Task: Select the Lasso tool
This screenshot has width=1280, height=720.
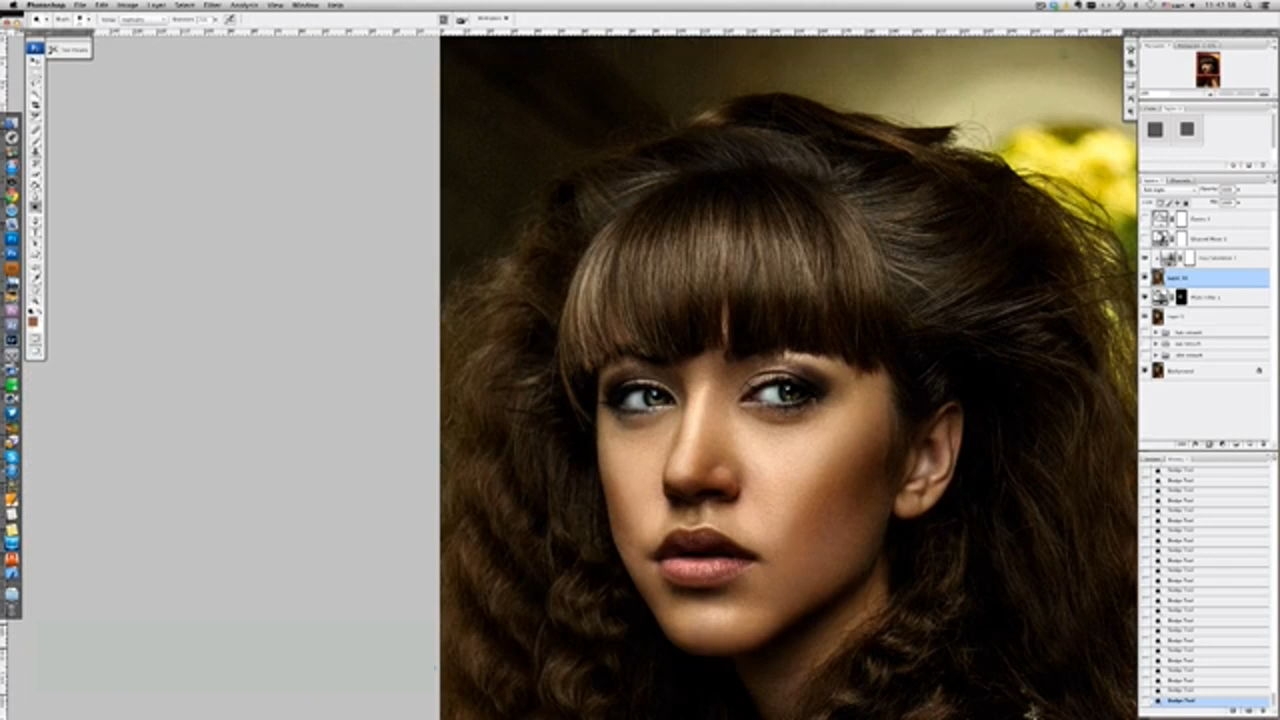Action: tap(36, 83)
